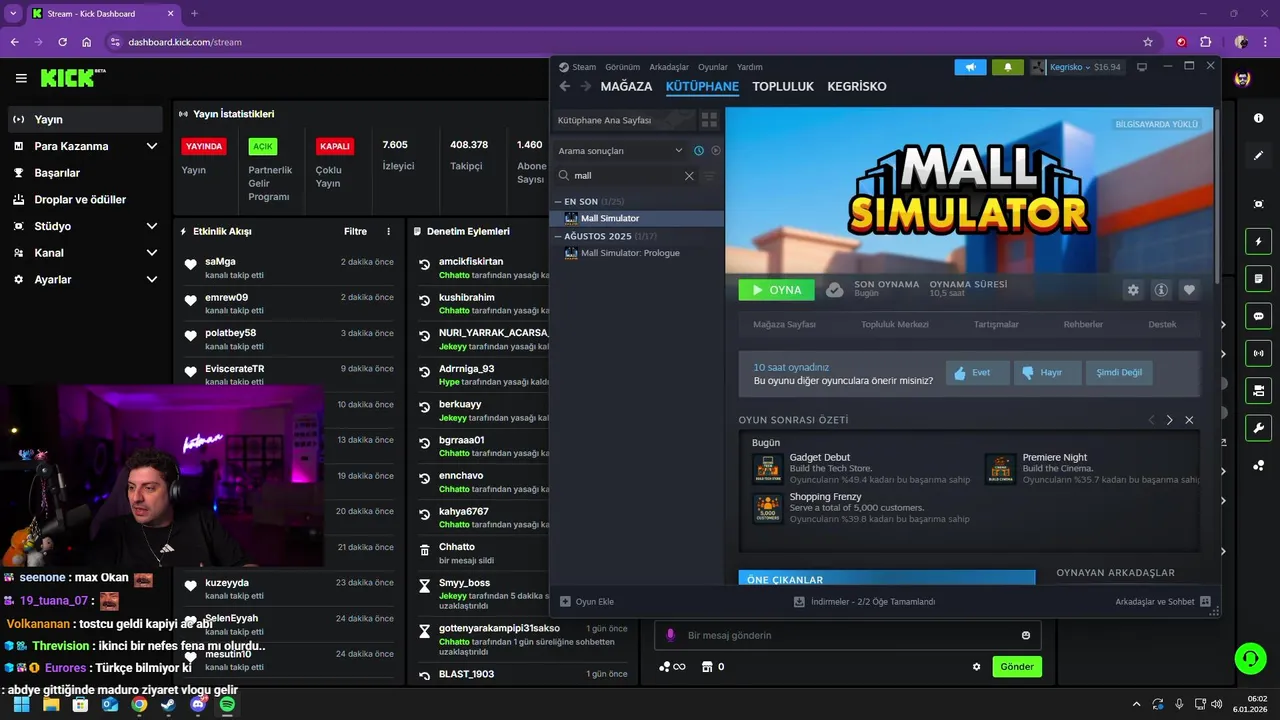
Task: Open Spotify from the taskbar
Action: pyautogui.click(x=227, y=704)
